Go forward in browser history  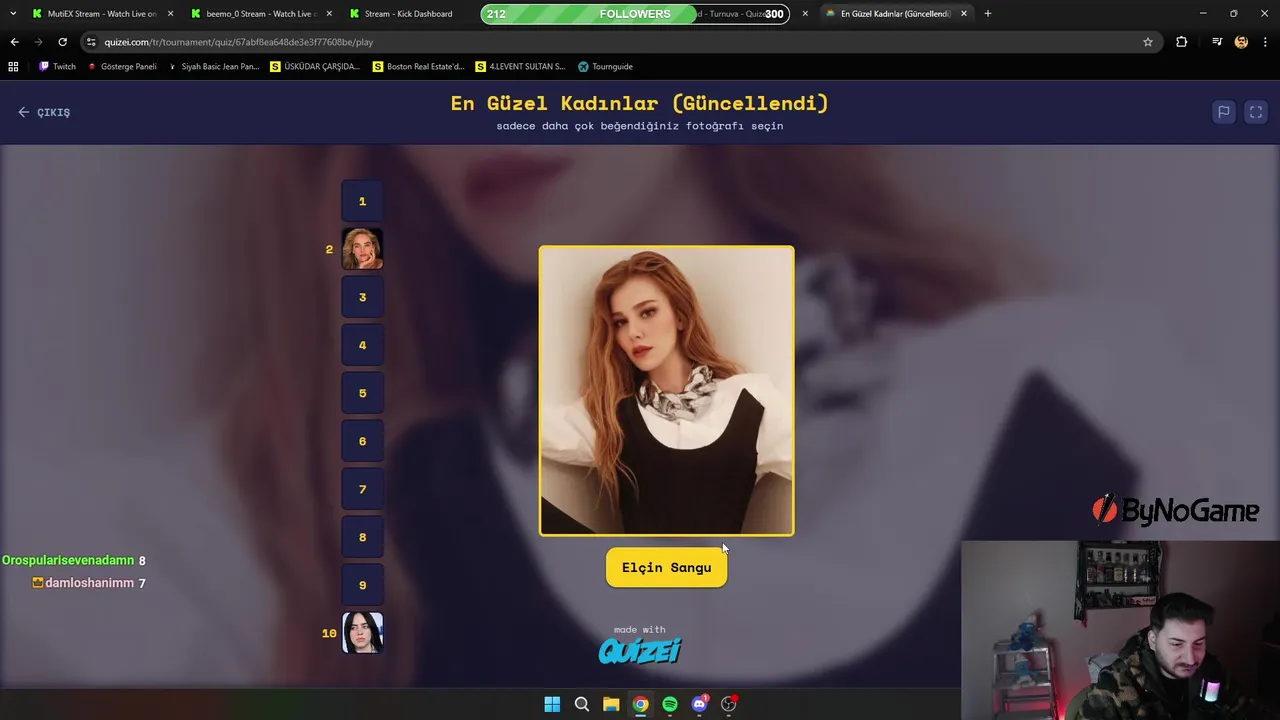pyautogui.click(x=38, y=42)
